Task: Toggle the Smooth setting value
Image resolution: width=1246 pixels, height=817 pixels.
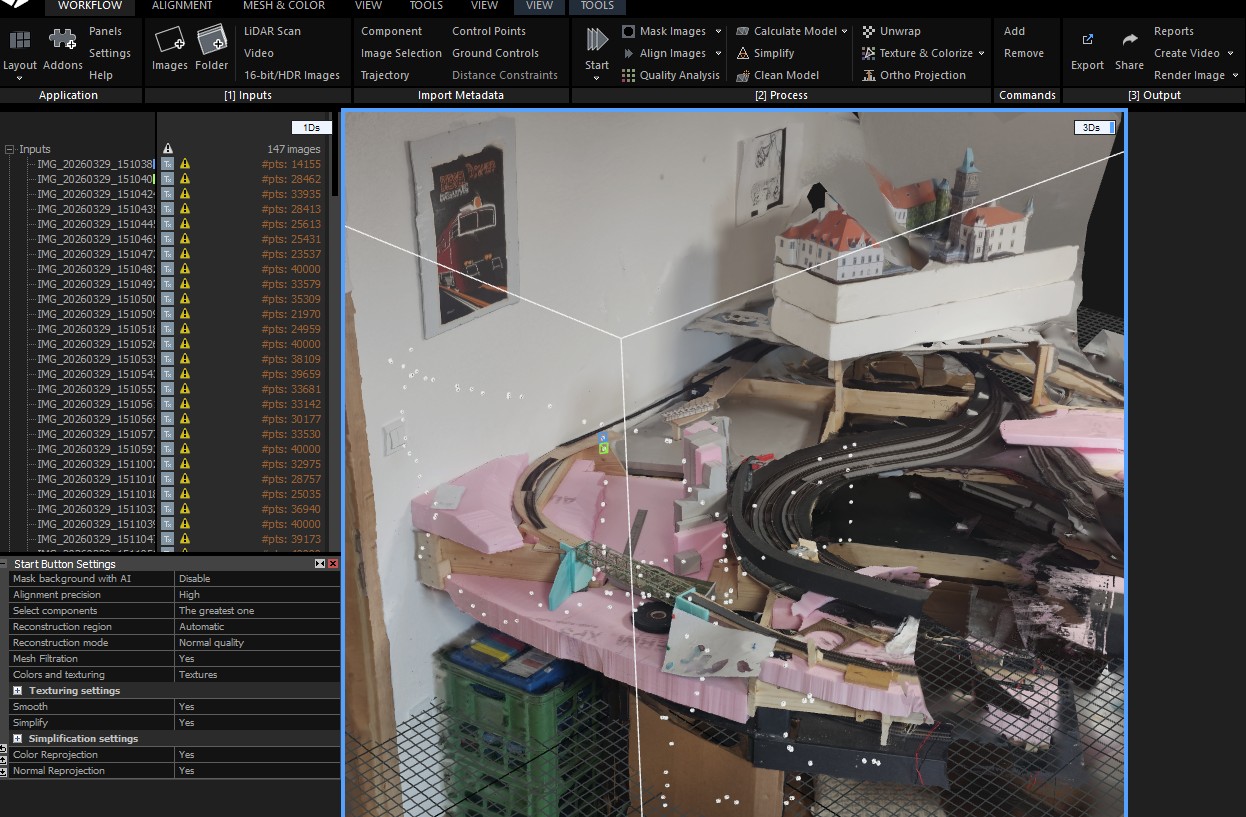Action: pos(187,707)
